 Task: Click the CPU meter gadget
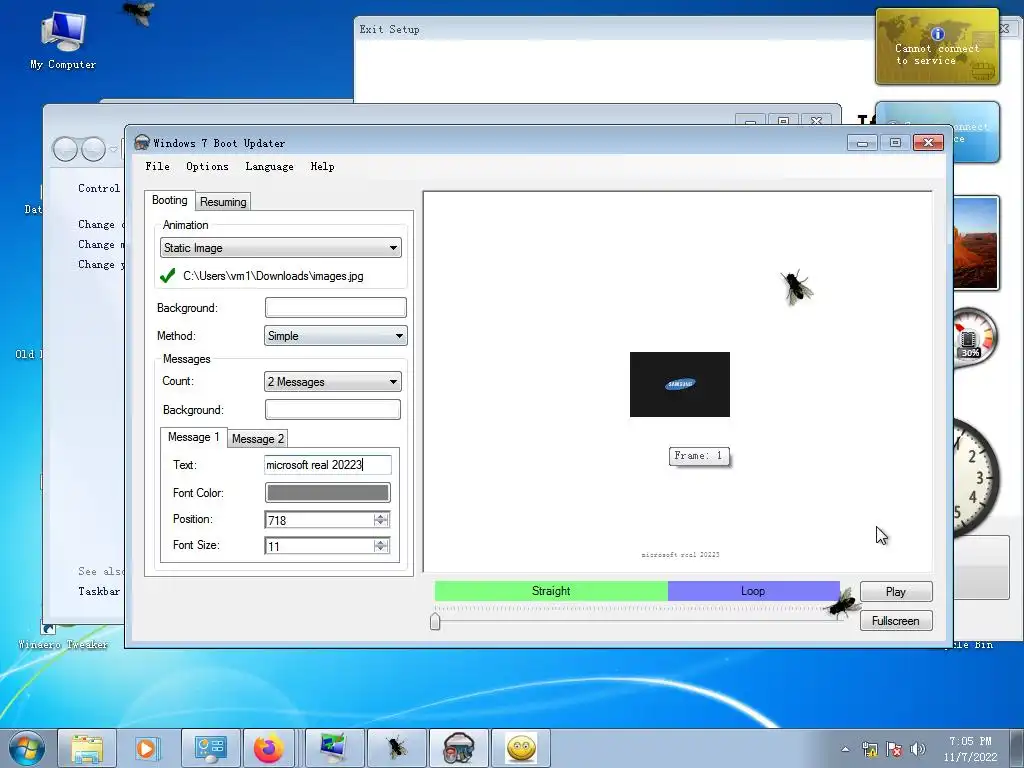[x=975, y=338]
